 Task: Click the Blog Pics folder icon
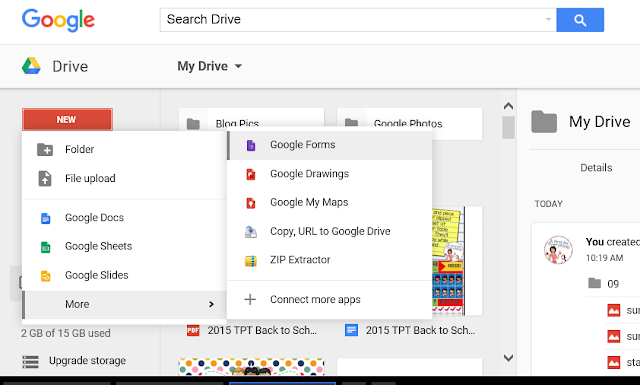pyautogui.click(x=193, y=123)
